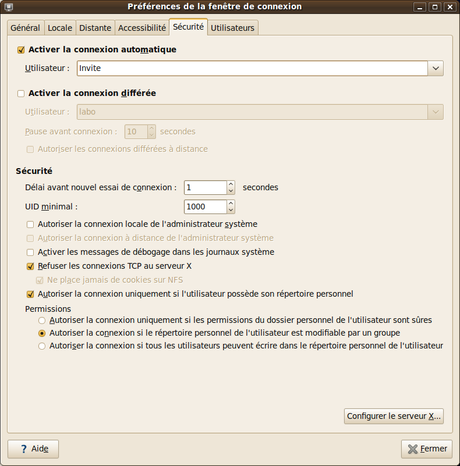
Task: Click the X icon on Fermer button
Action: (412, 449)
